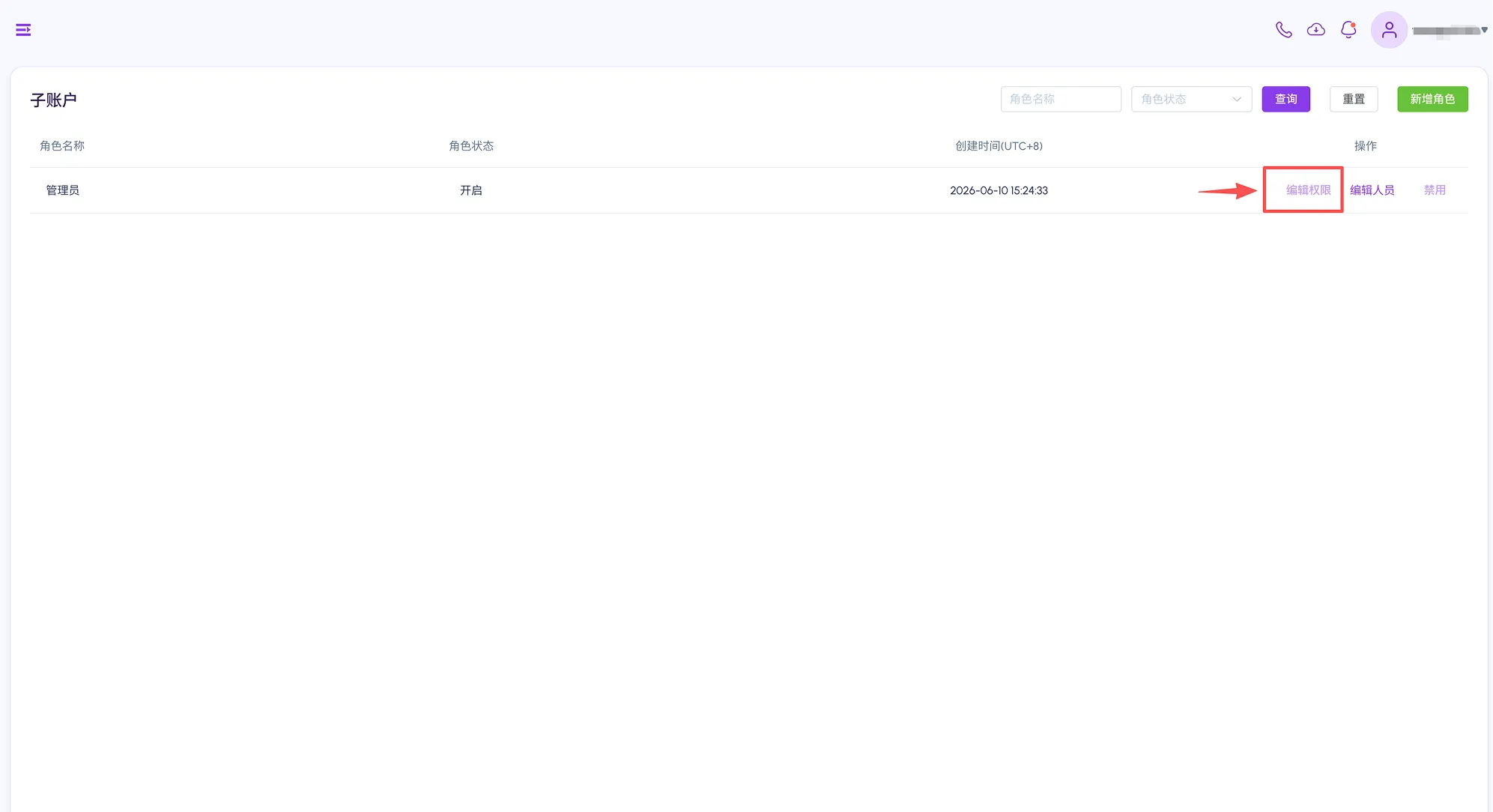This screenshot has height=812, width=1493.
Task: Click the purple 查询 button
Action: (1285, 99)
